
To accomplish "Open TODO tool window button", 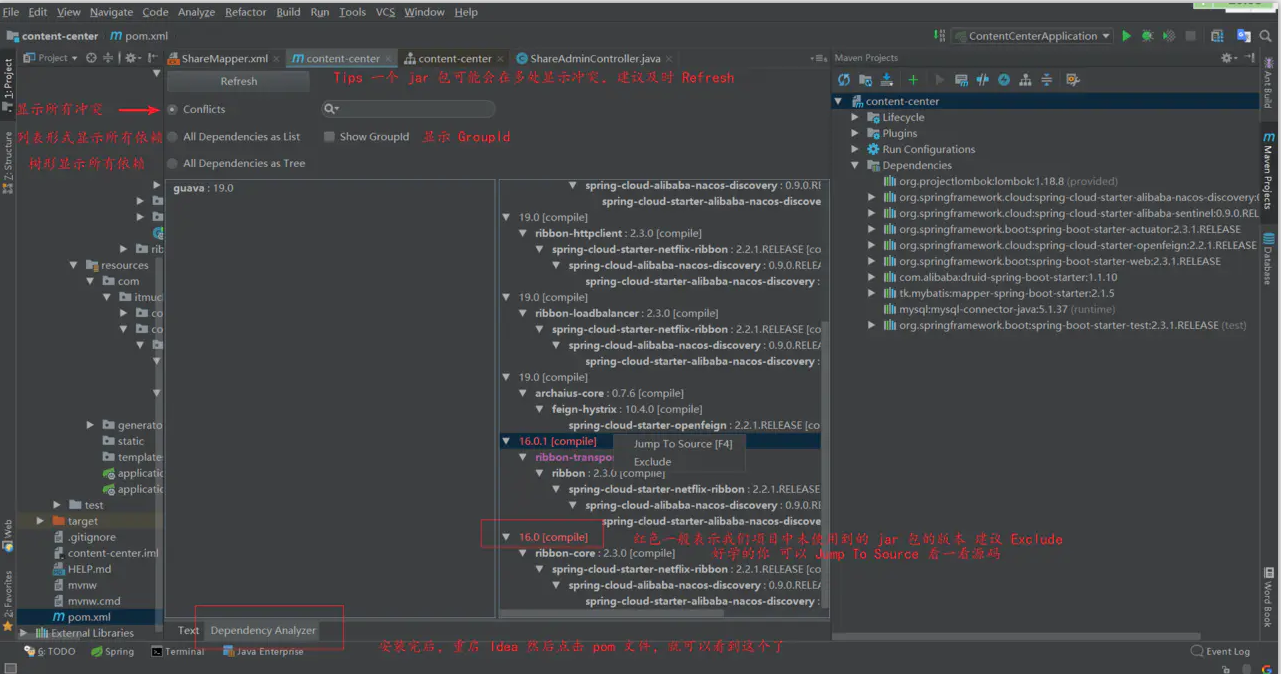I will click(50, 651).
